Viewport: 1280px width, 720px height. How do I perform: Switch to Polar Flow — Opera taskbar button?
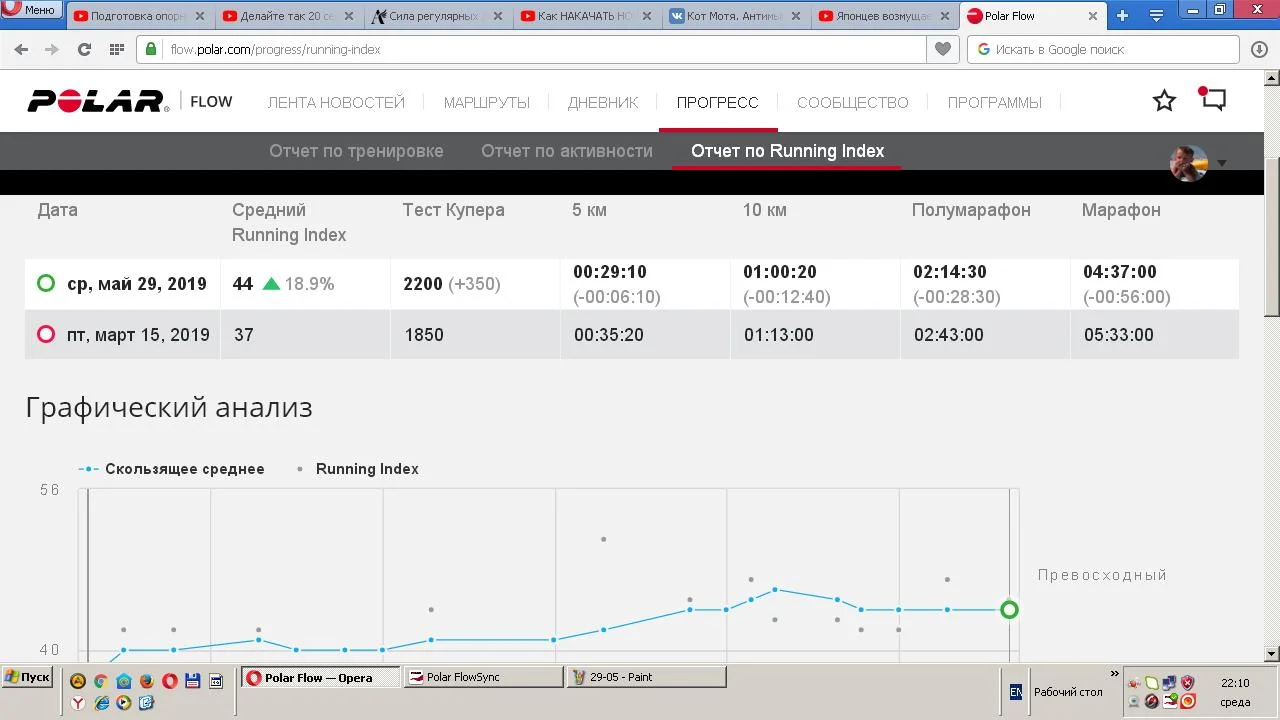318,677
